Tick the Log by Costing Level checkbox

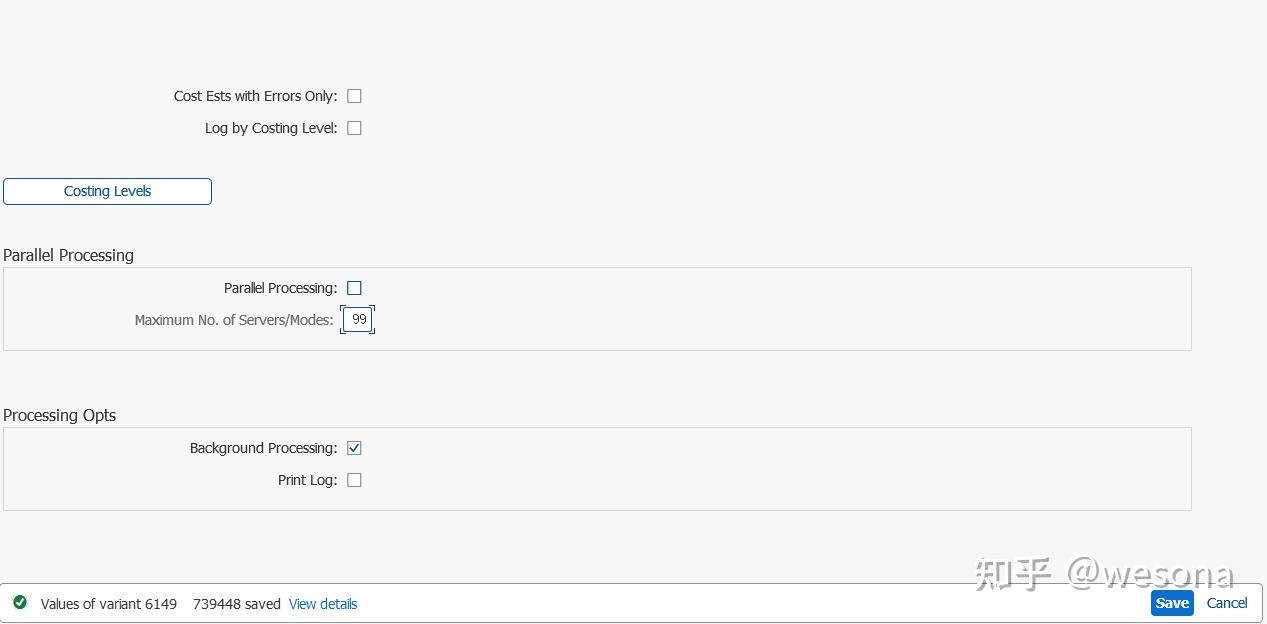354,128
